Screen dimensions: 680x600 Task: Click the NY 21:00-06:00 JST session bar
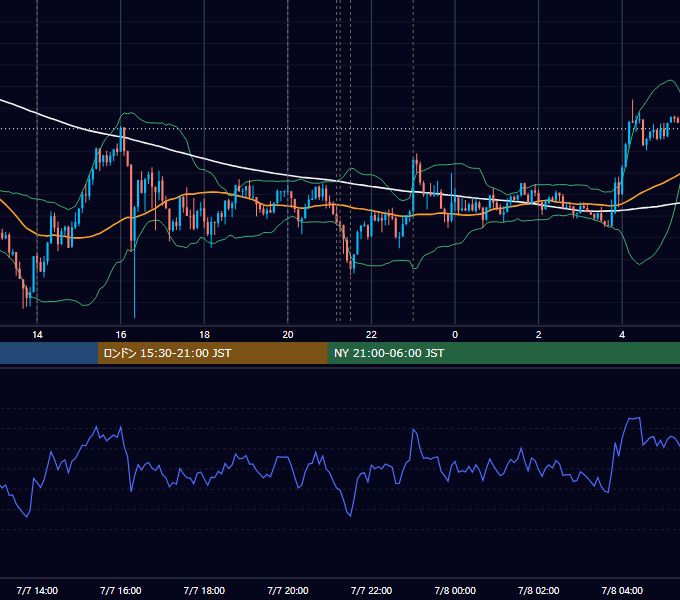[x=503, y=353]
